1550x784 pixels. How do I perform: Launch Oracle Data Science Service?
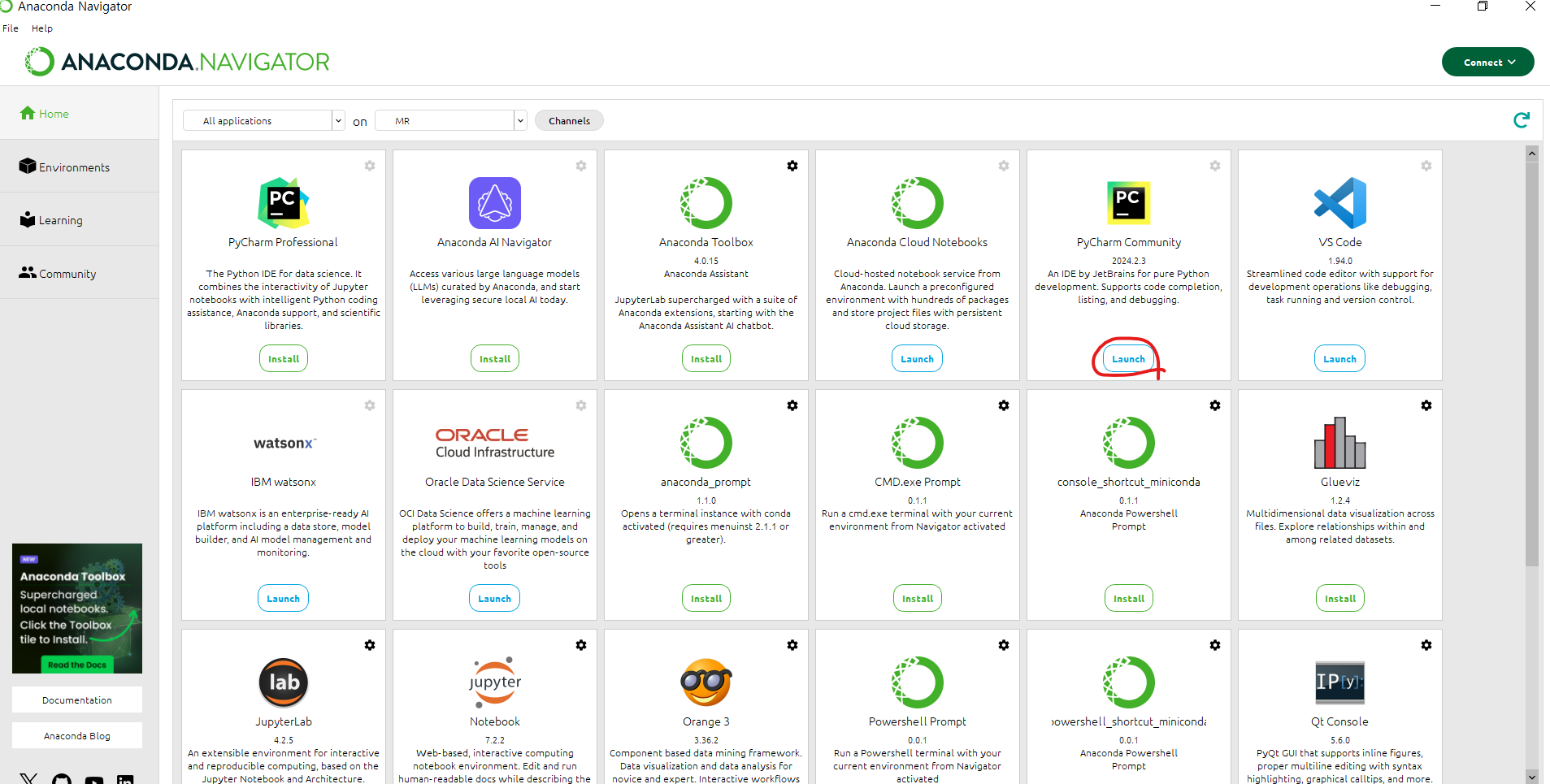tap(494, 599)
